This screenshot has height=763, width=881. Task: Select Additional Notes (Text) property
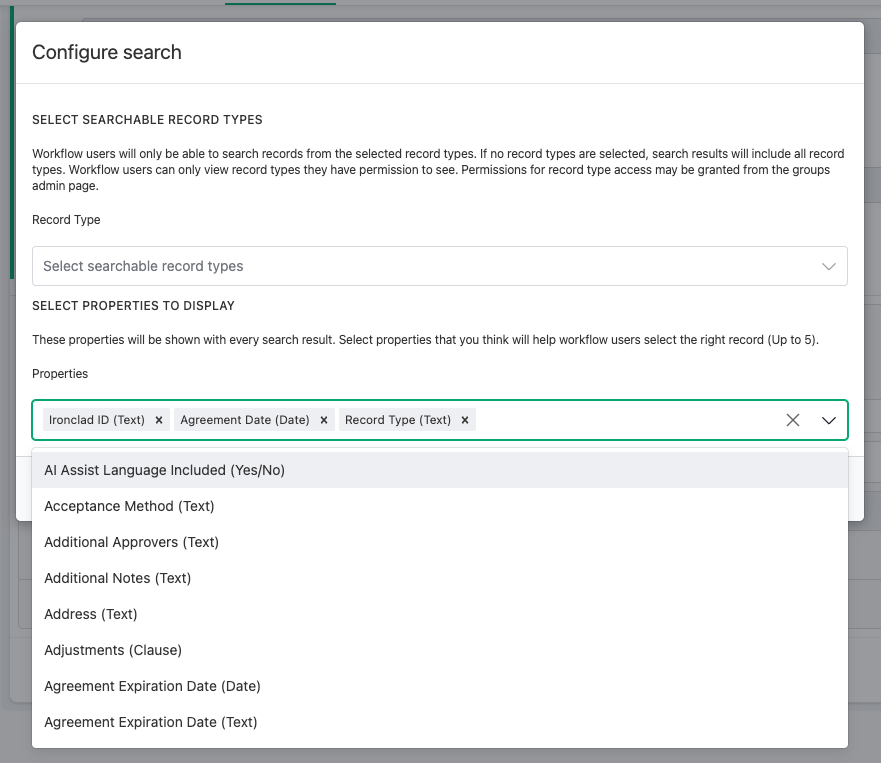pyautogui.click(x=439, y=578)
